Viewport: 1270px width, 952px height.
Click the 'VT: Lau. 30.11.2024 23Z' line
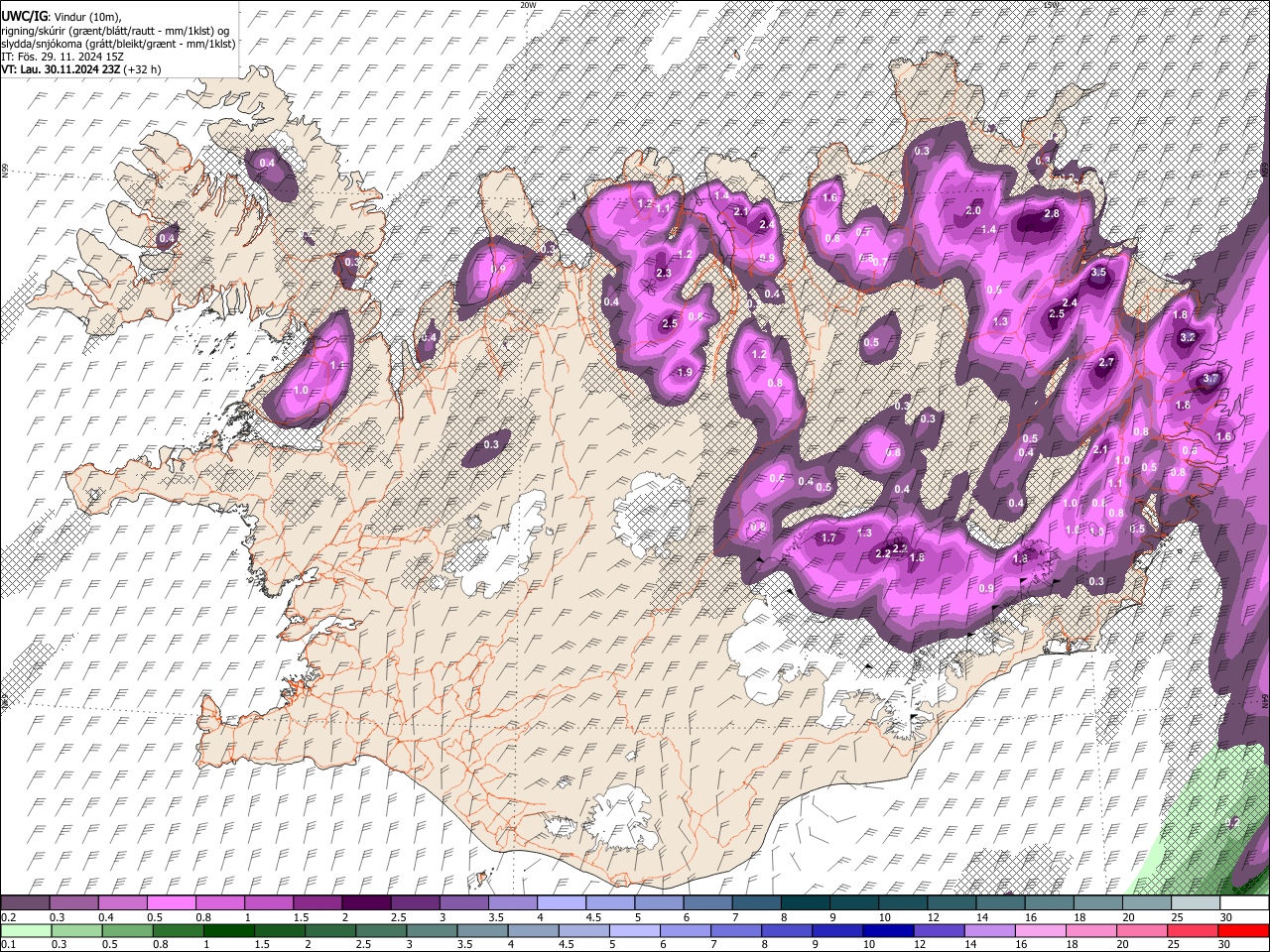pyautogui.click(x=61, y=69)
